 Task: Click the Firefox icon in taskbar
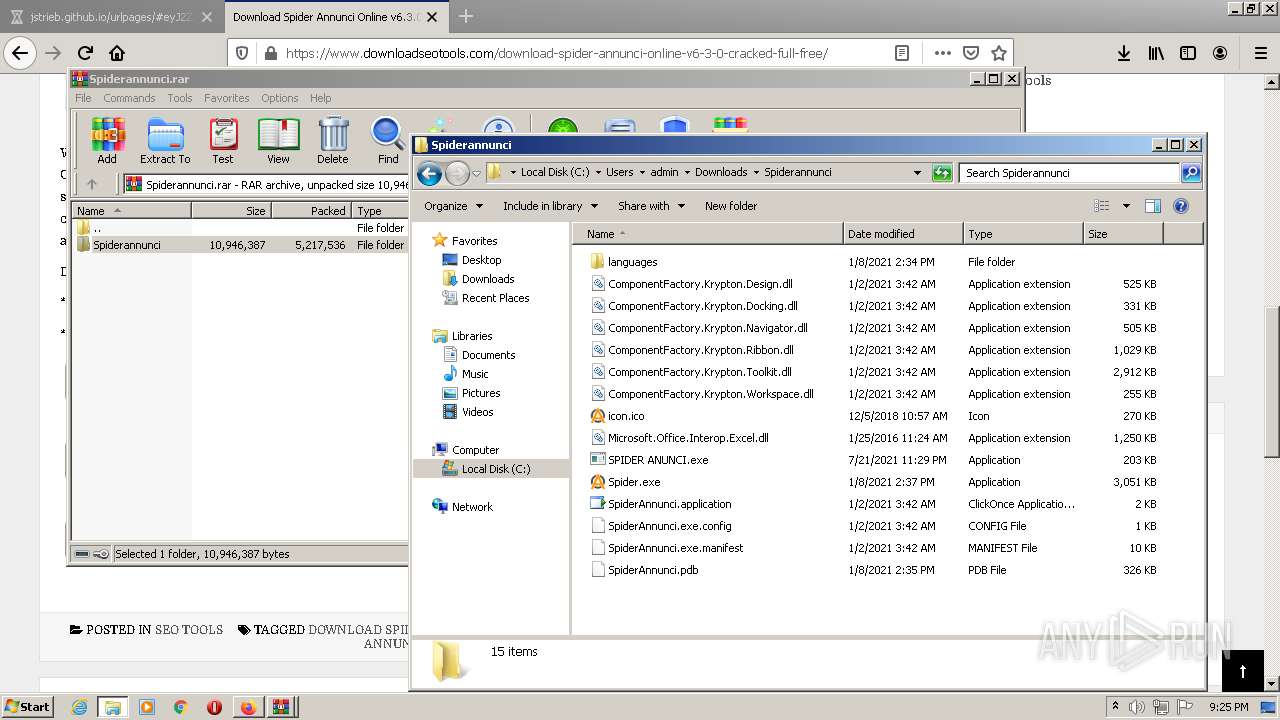coord(247,707)
